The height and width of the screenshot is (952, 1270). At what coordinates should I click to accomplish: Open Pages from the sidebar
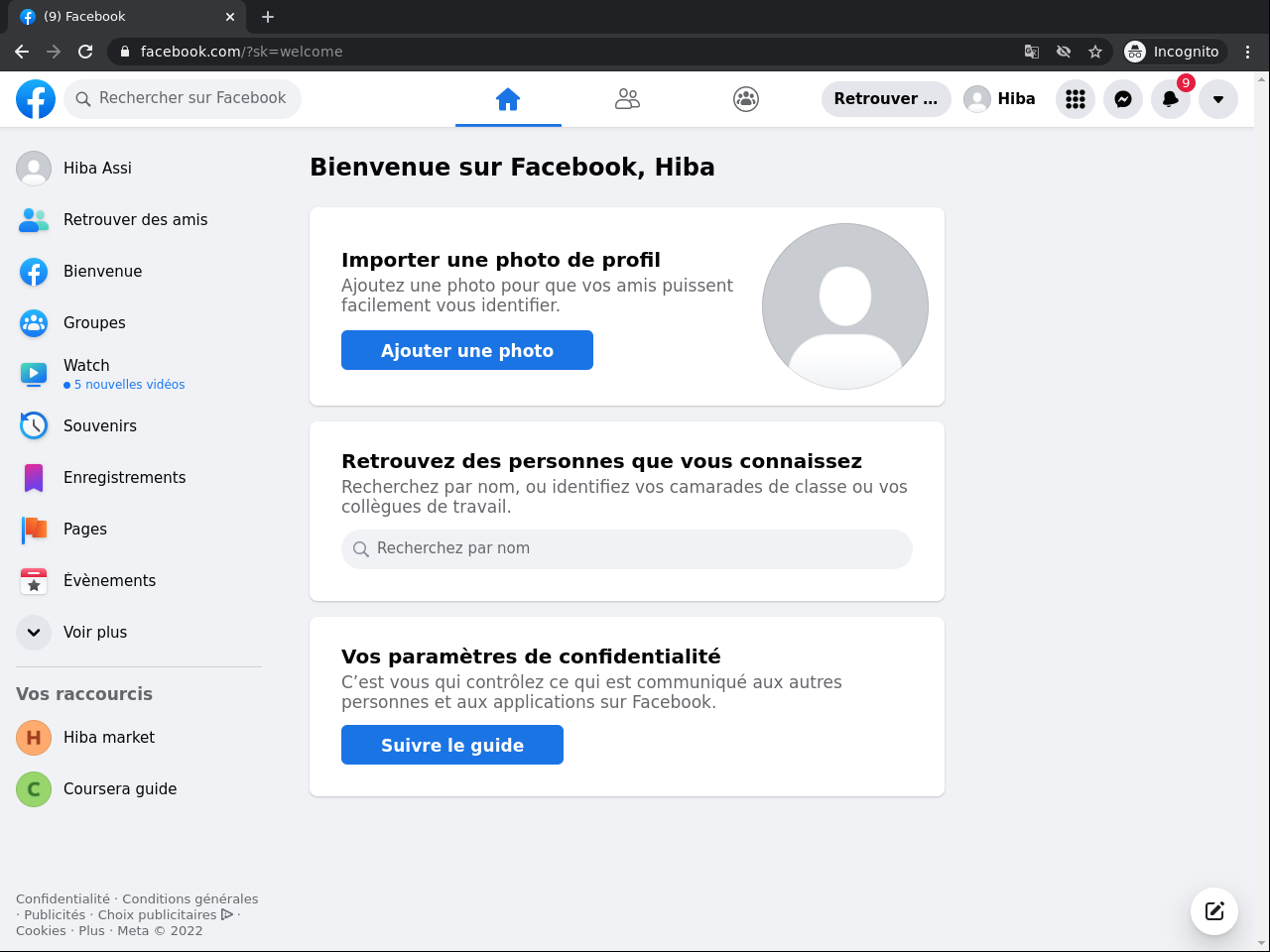point(139,530)
